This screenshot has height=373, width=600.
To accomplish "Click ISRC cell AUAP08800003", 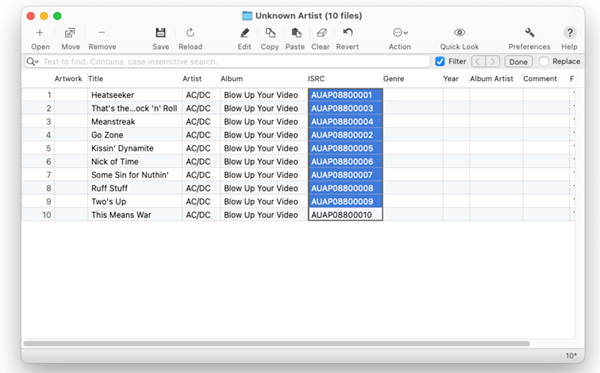I will pos(345,108).
